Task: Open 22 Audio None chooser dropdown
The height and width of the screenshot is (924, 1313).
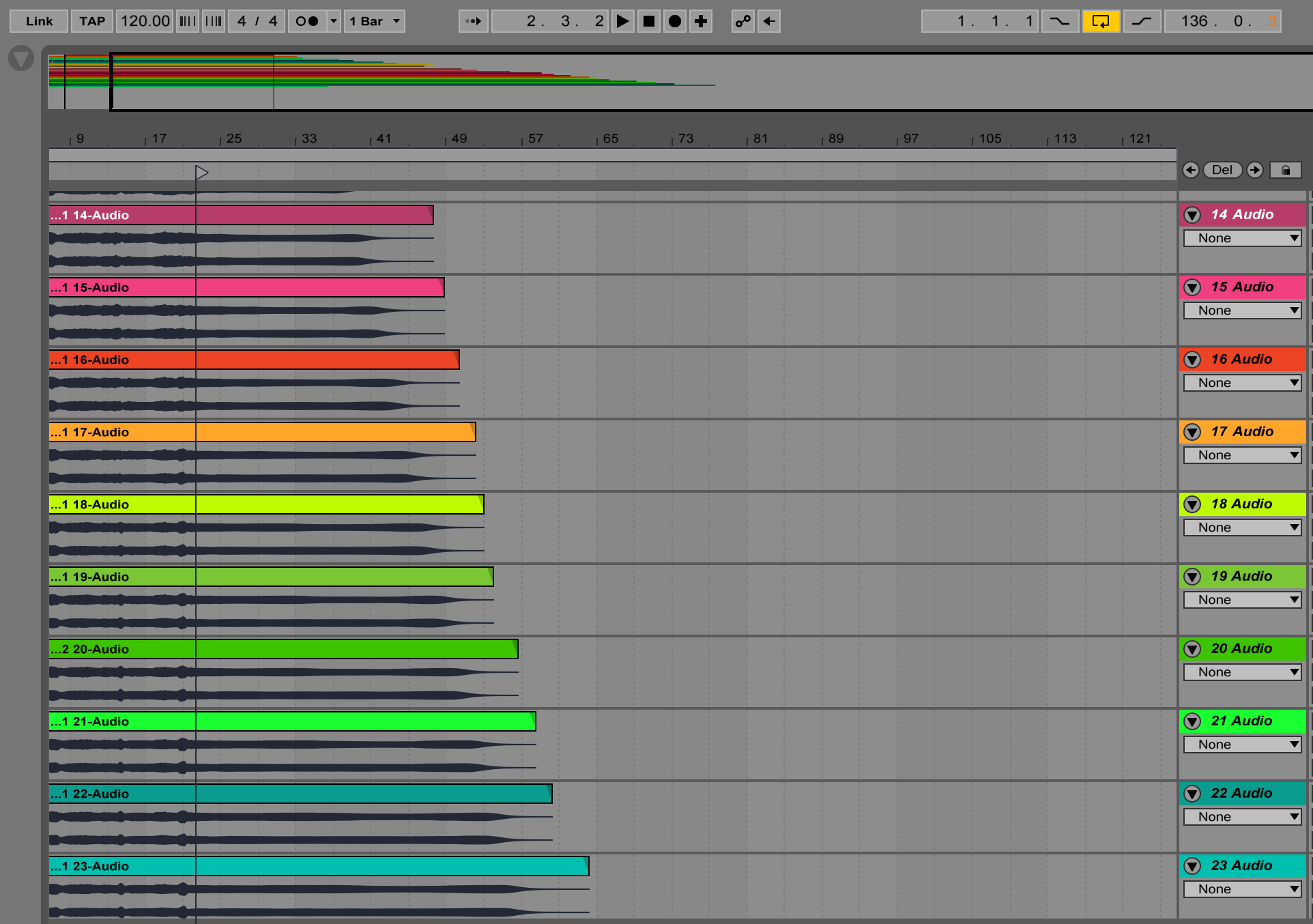Action: [x=1242, y=817]
